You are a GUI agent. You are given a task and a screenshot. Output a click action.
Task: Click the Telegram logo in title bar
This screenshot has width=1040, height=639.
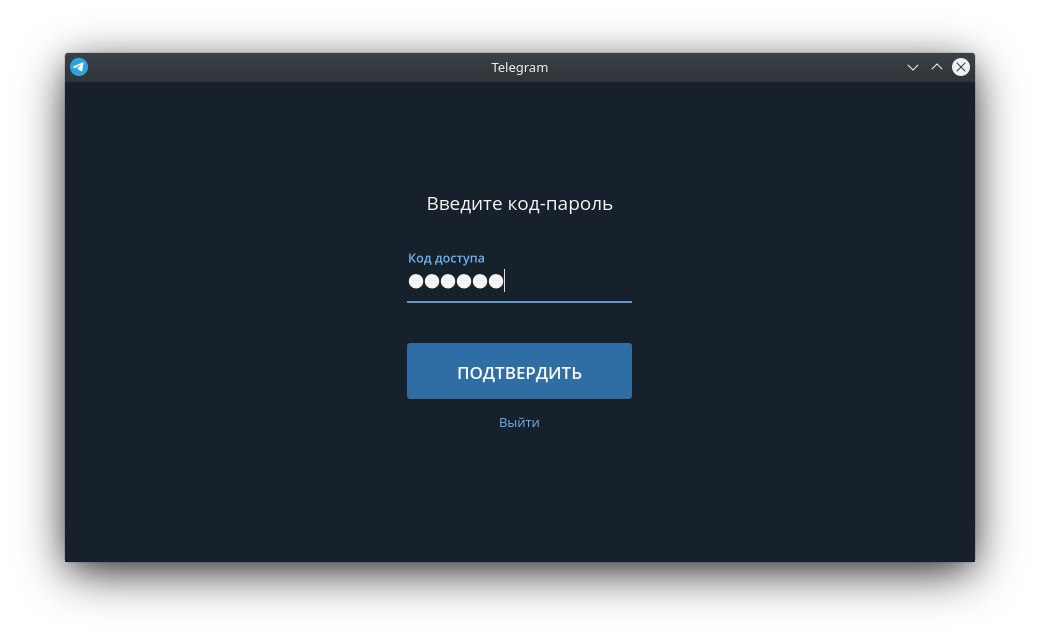pyautogui.click(x=79, y=67)
